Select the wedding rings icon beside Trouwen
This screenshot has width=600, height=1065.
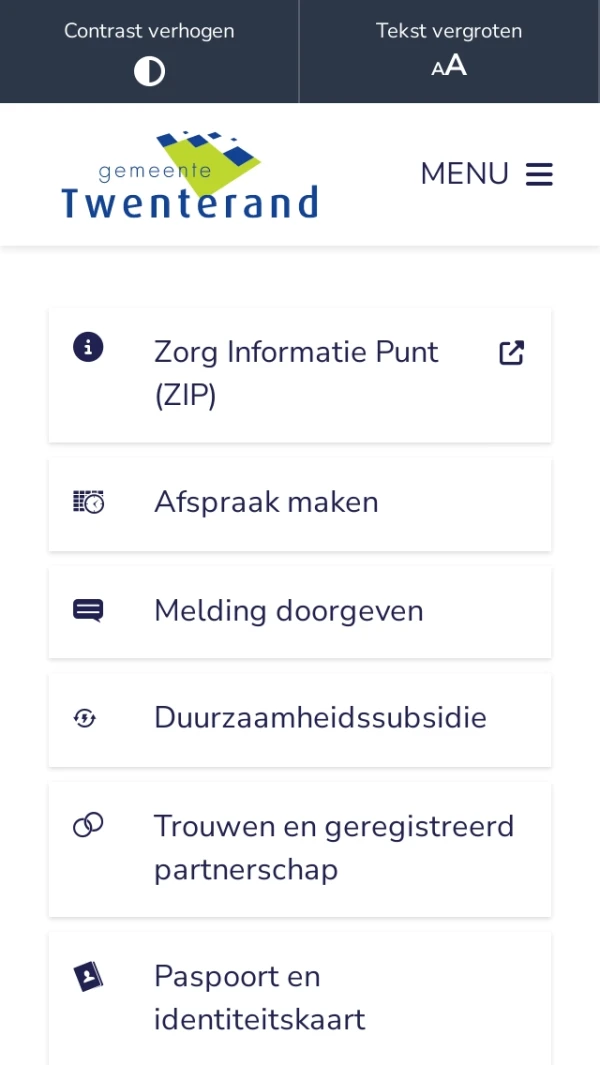click(x=88, y=826)
